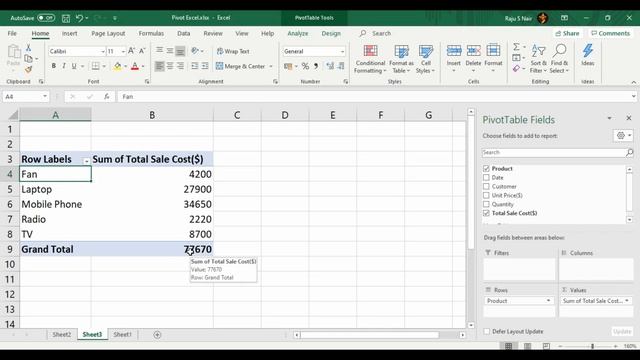Switch to the Page Layout tab
640x360 pixels.
(x=108, y=33)
